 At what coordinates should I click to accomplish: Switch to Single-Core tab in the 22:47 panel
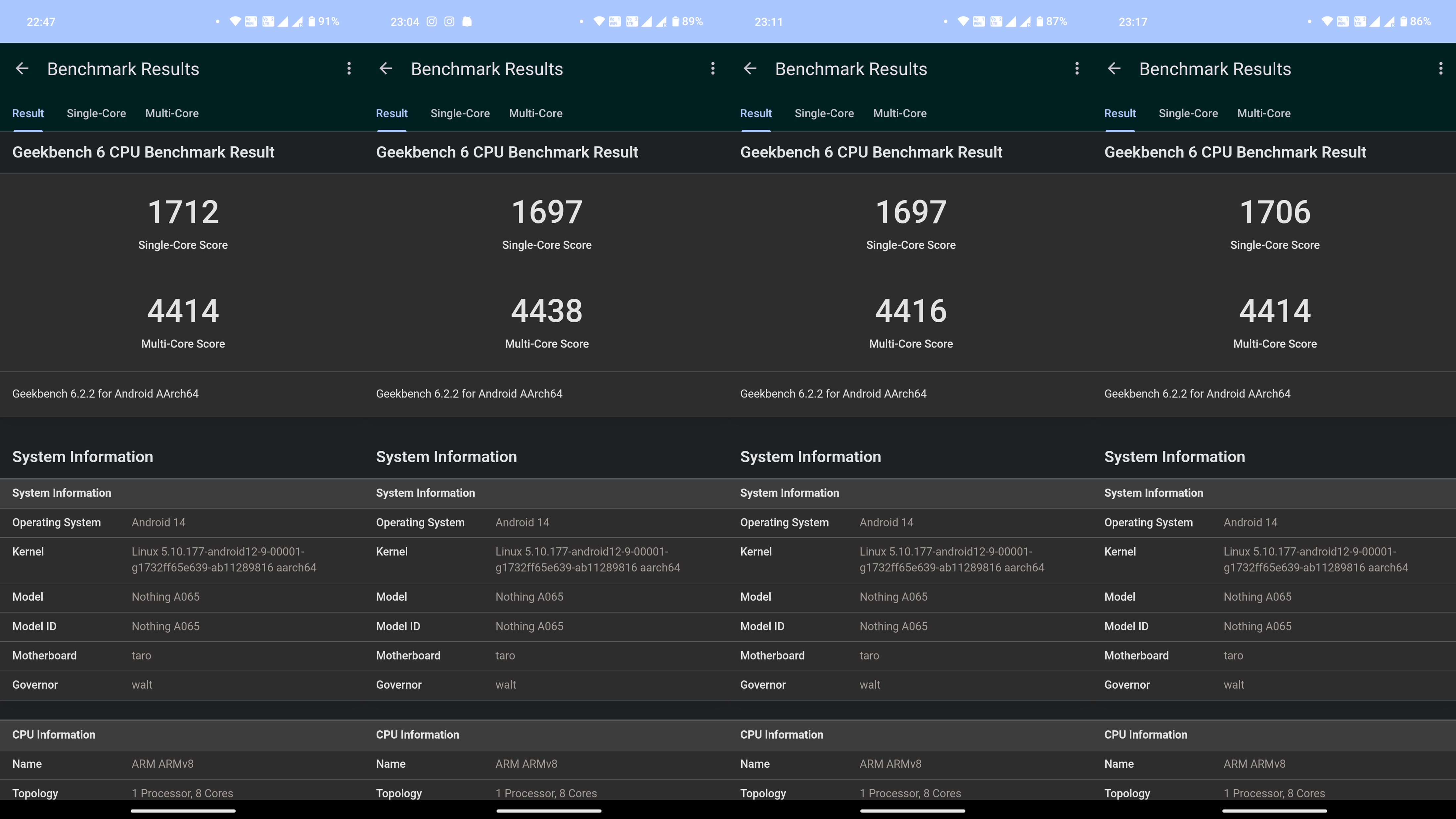click(96, 113)
